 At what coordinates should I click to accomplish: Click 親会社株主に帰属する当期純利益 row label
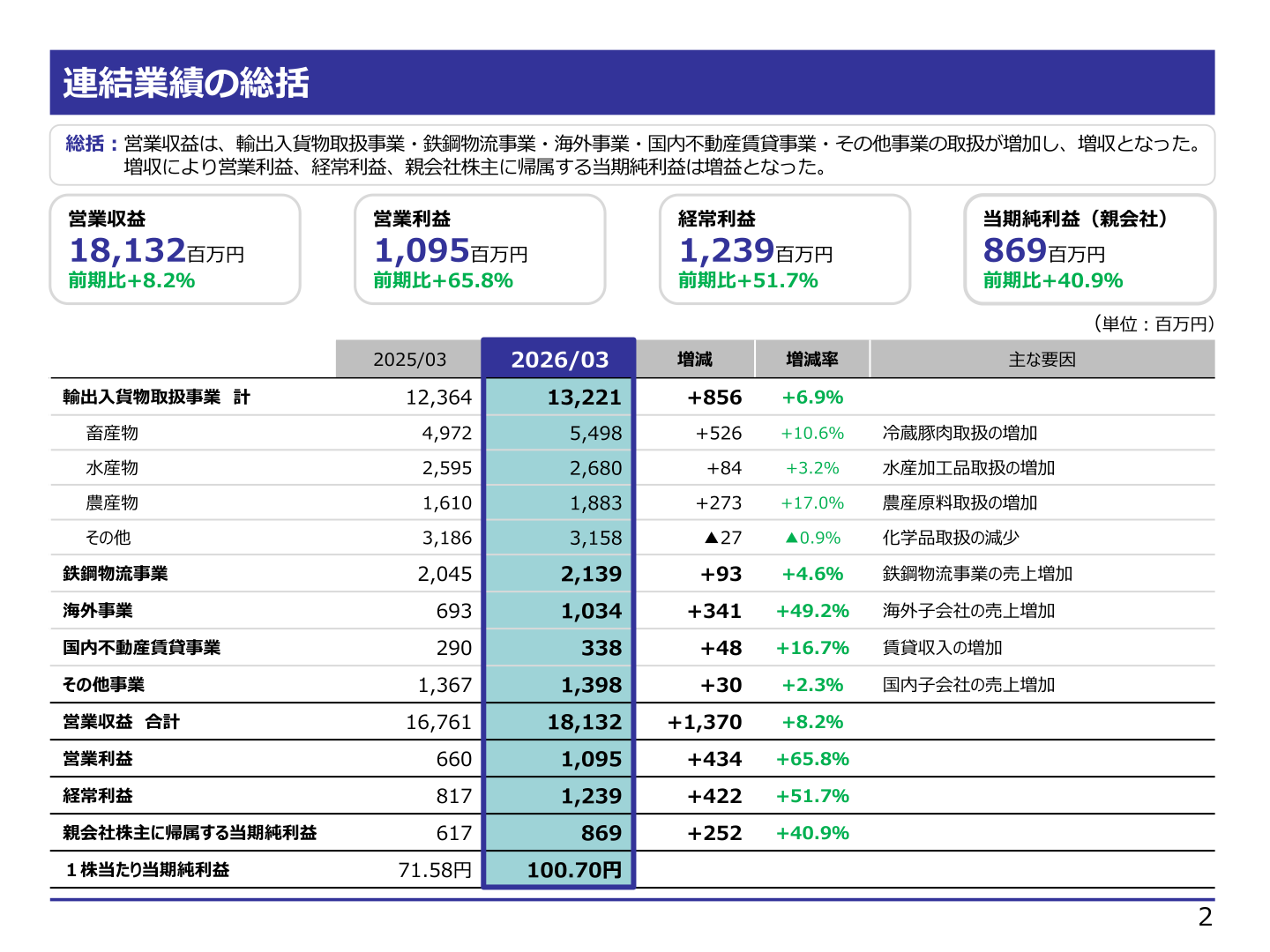(x=190, y=833)
